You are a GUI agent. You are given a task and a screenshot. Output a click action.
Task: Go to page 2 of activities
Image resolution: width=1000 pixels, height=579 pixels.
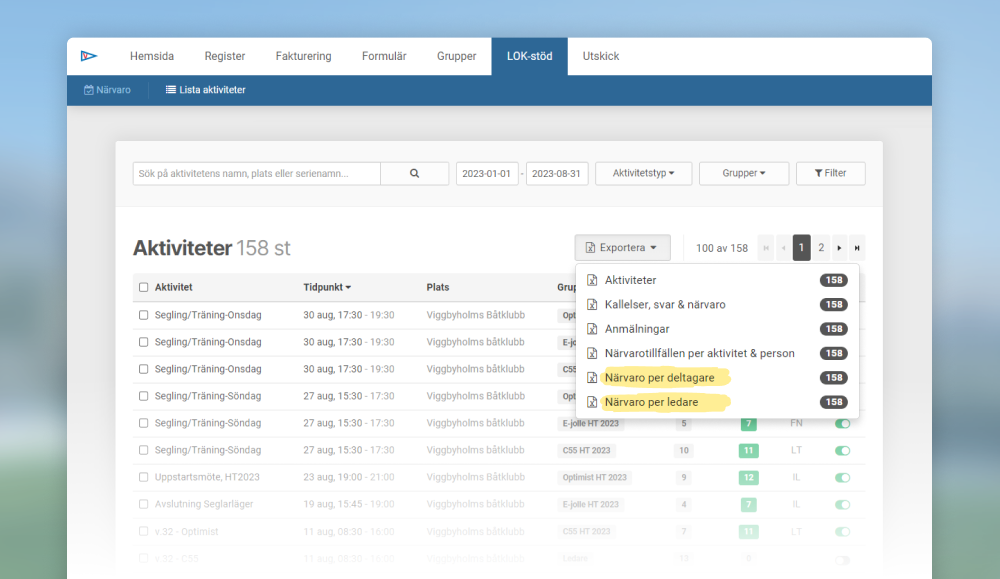(821, 248)
